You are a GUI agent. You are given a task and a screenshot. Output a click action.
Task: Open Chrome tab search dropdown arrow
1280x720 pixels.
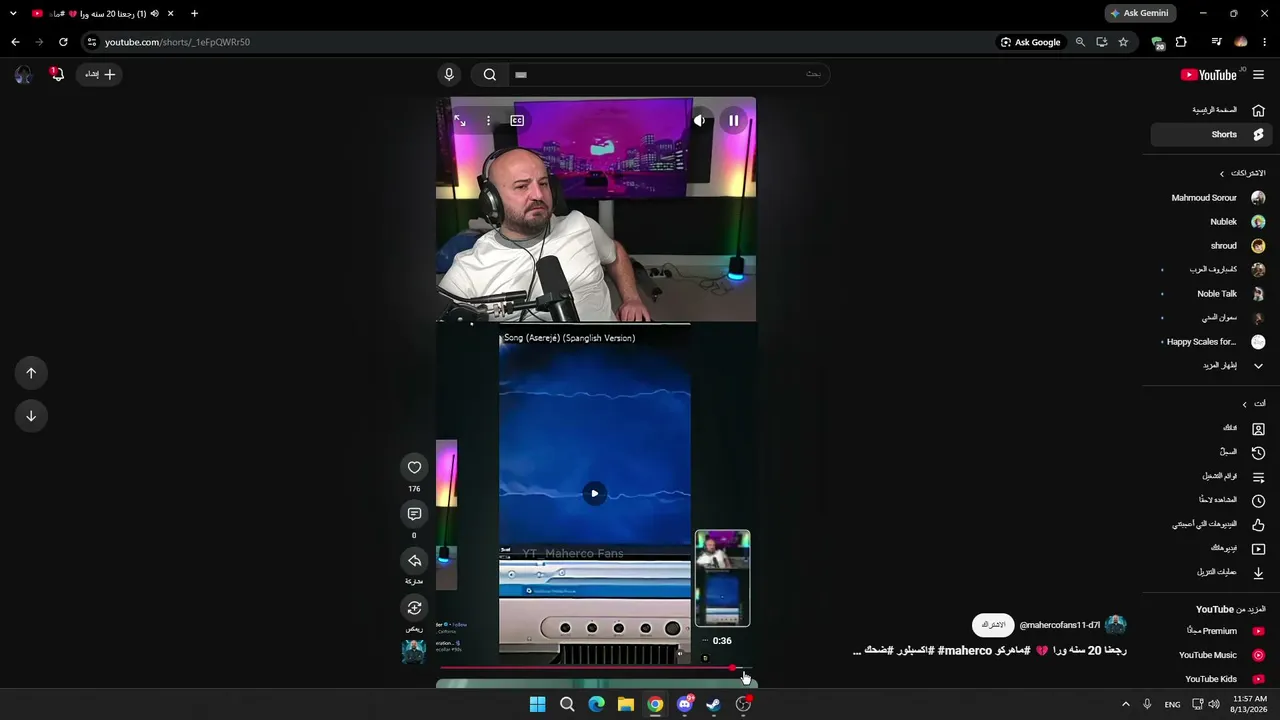click(x=13, y=14)
